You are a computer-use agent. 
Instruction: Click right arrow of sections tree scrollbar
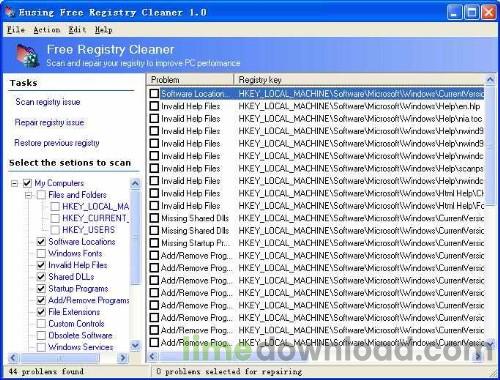pyautogui.click(x=122, y=358)
